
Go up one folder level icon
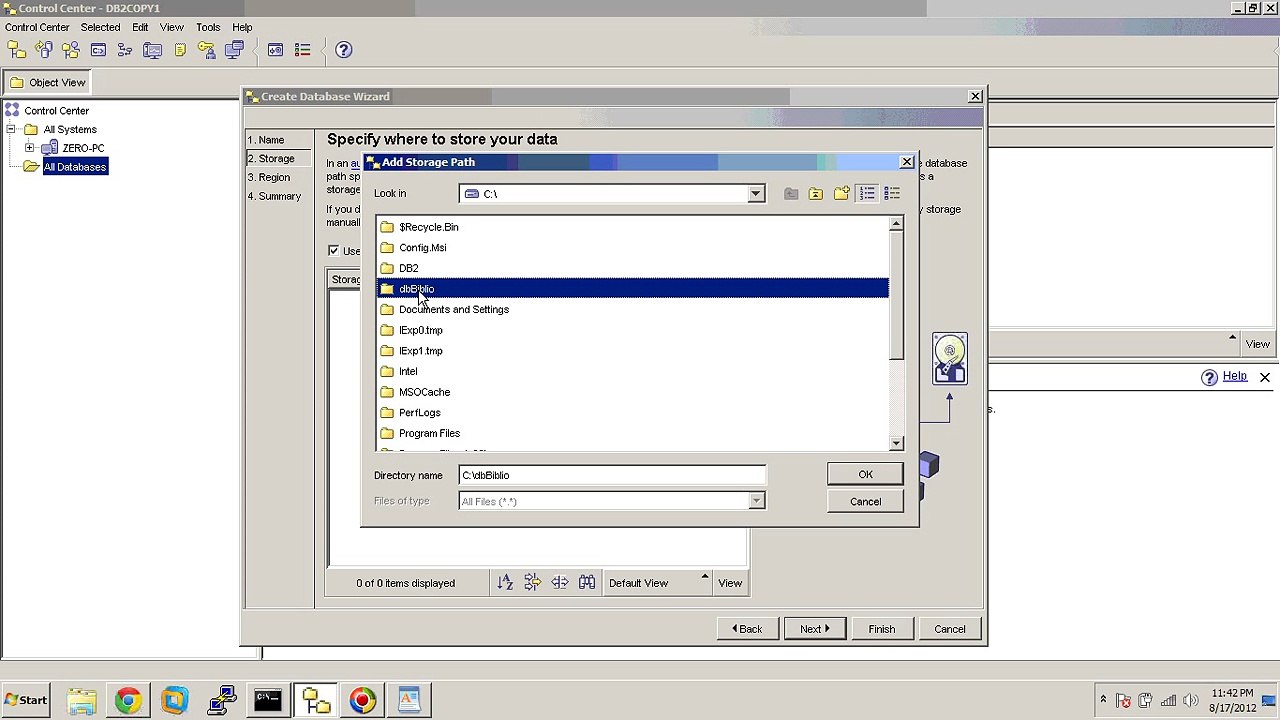click(x=791, y=194)
